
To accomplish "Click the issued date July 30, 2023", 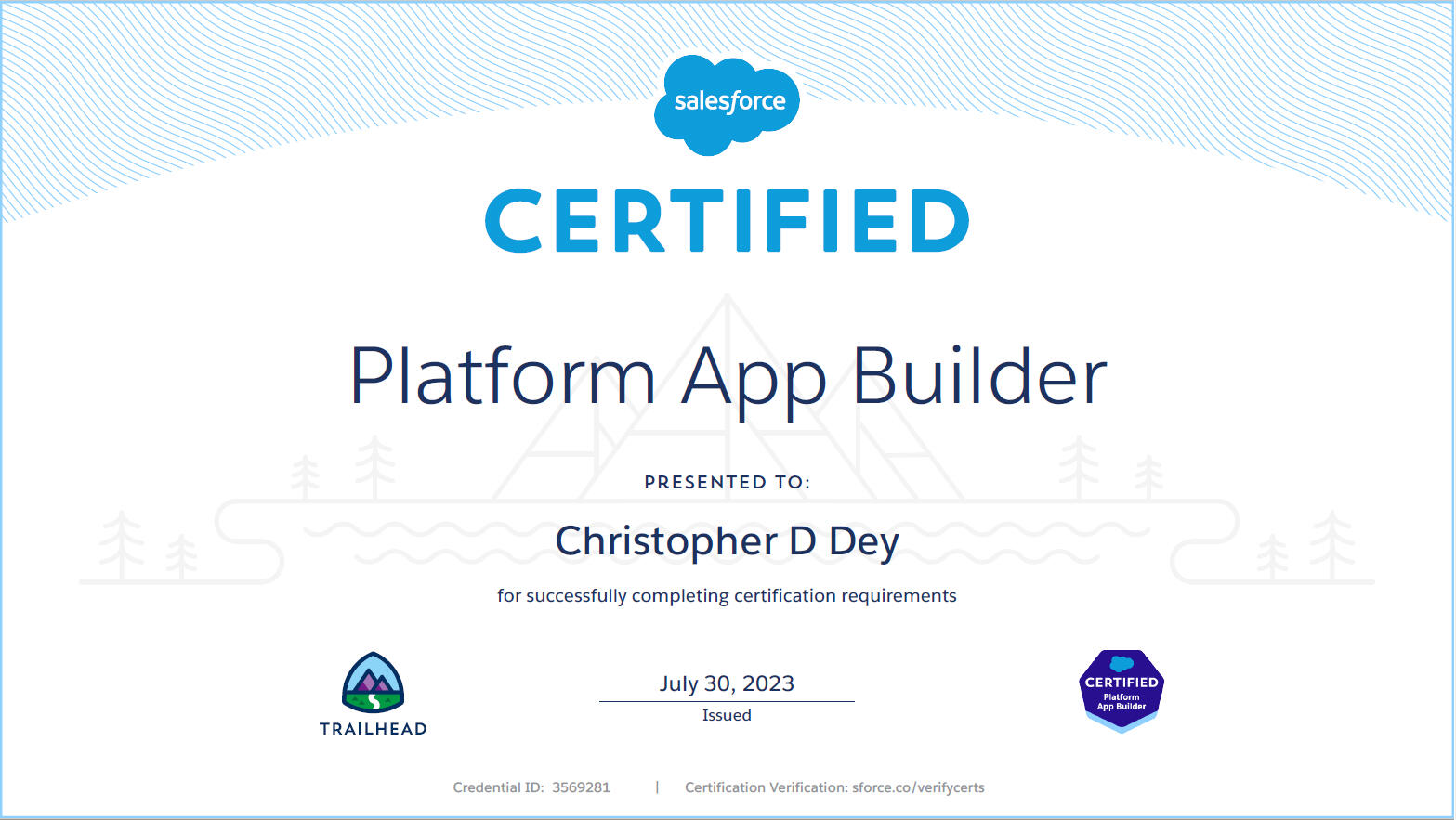I will point(727,683).
